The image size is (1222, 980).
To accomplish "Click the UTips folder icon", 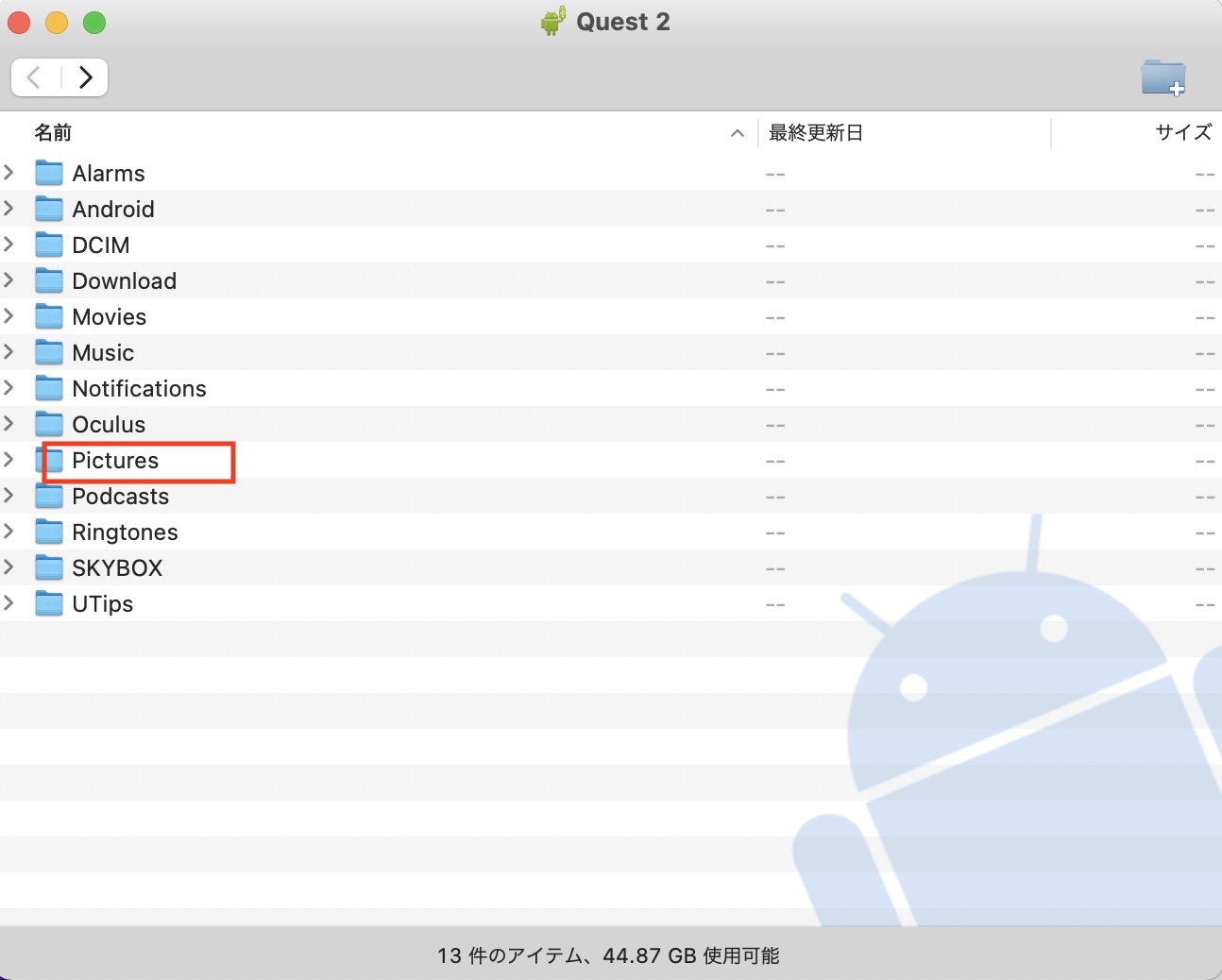I will click(x=49, y=603).
